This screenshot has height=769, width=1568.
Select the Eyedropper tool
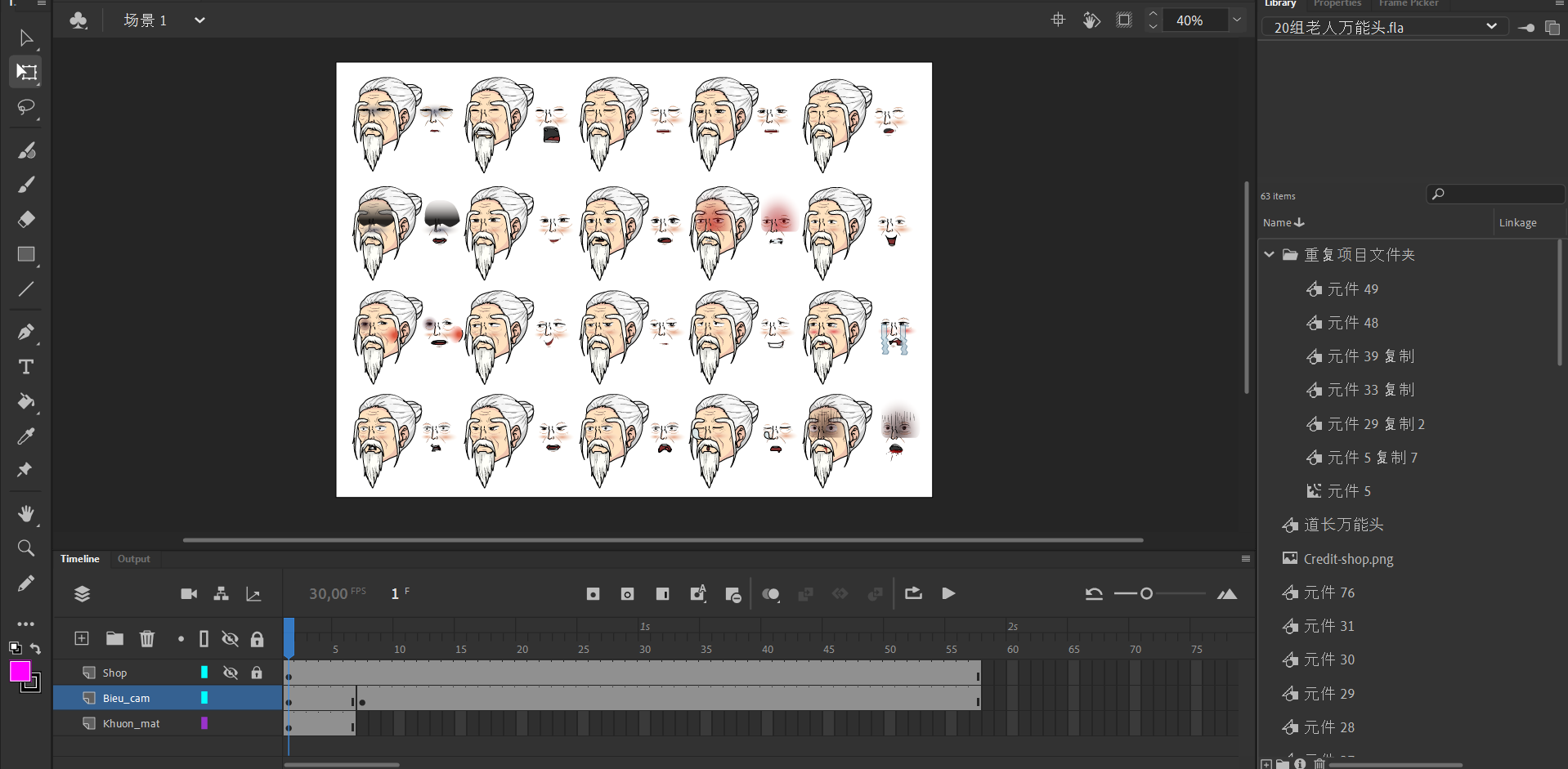[26, 436]
